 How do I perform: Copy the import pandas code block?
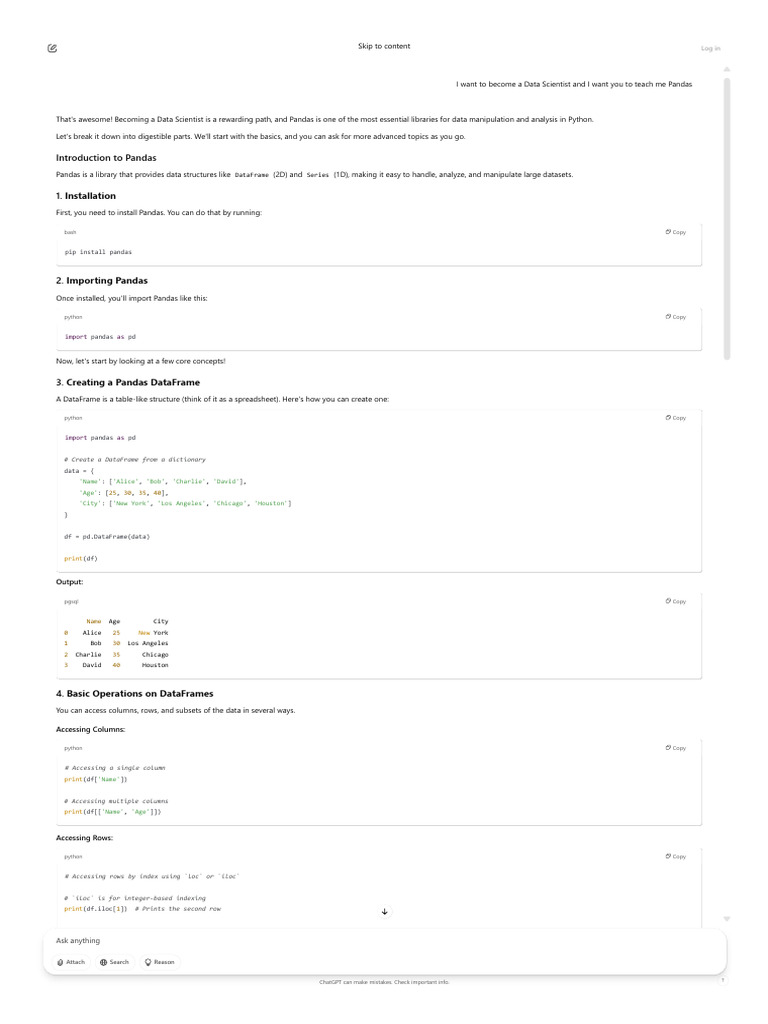pos(676,317)
